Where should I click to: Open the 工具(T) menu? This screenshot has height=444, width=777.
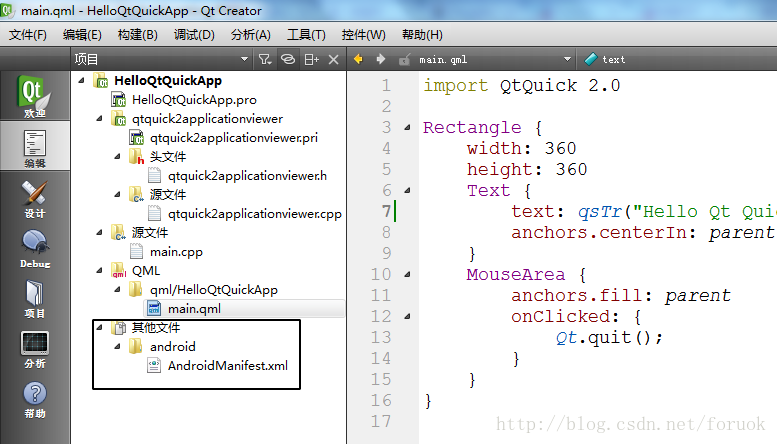point(306,35)
